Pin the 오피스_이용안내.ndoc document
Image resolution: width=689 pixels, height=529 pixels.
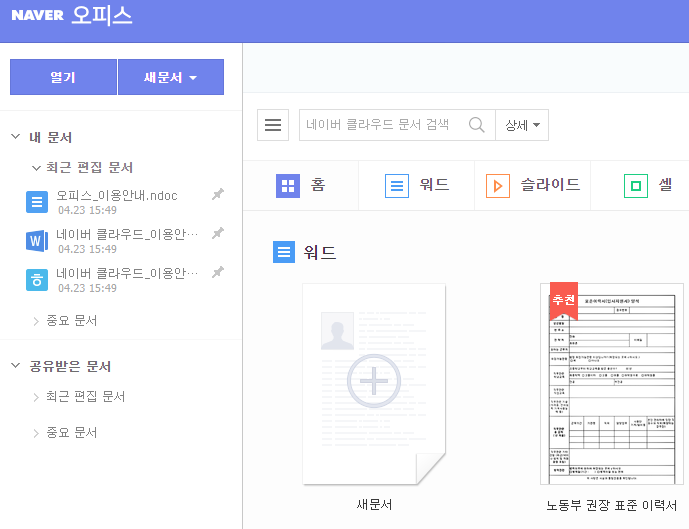tap(218, 194)
